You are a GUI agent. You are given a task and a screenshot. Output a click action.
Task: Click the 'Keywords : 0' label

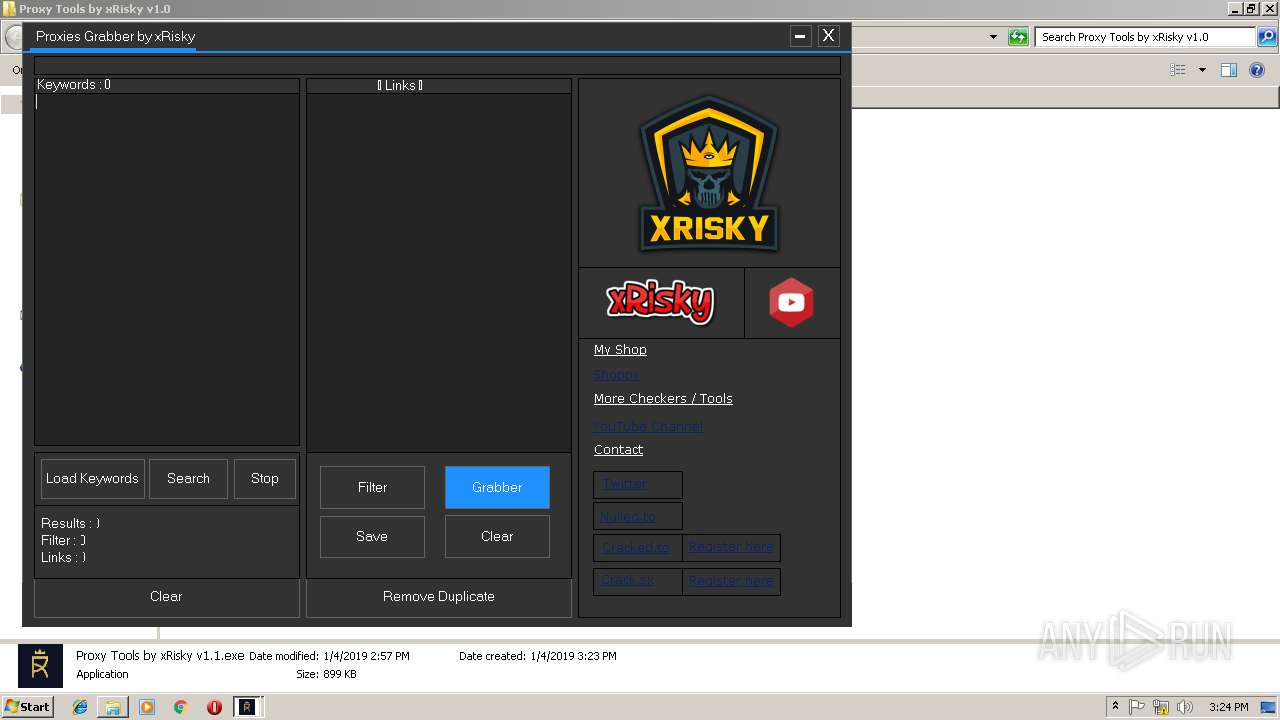tap(74, 85)
